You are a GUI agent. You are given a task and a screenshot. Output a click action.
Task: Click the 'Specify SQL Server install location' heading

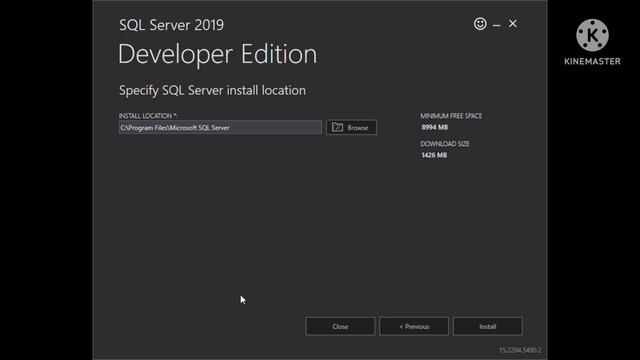click(x=212, y=91)
